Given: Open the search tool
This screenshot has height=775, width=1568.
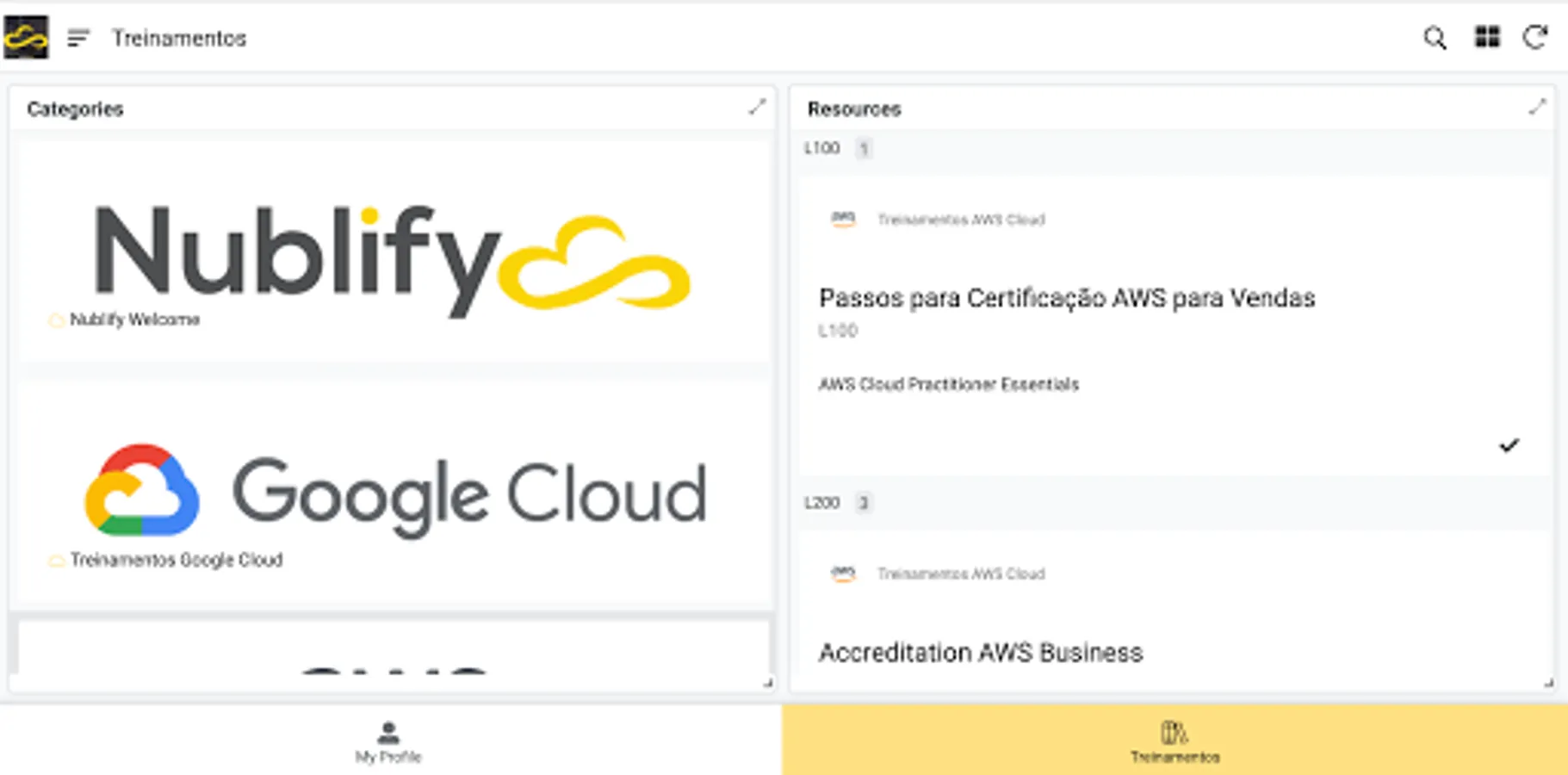Looking at the screenshot, I should pyautogui.click(x=1435, y=38).
